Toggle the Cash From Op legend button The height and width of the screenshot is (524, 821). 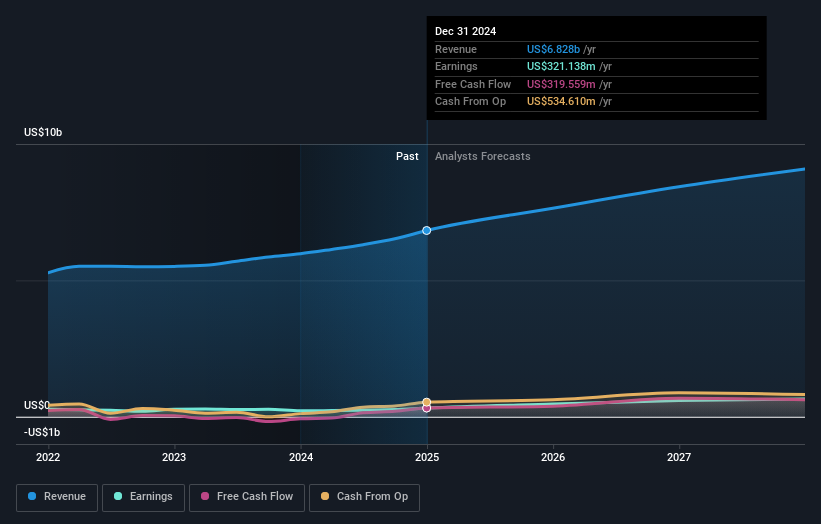(x=364, y=497)
